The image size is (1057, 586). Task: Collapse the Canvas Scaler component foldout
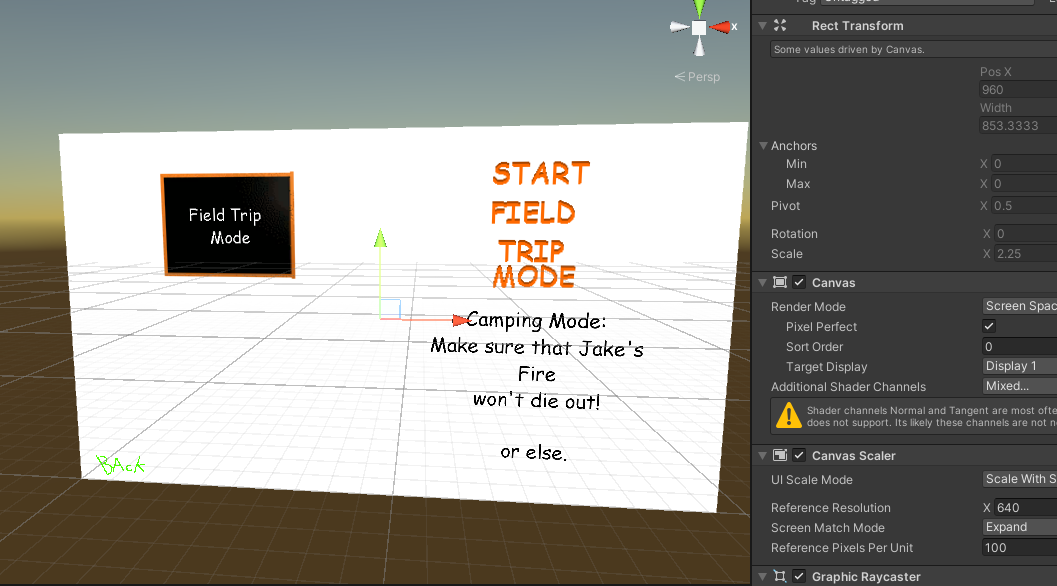click(x=762, y=455)
